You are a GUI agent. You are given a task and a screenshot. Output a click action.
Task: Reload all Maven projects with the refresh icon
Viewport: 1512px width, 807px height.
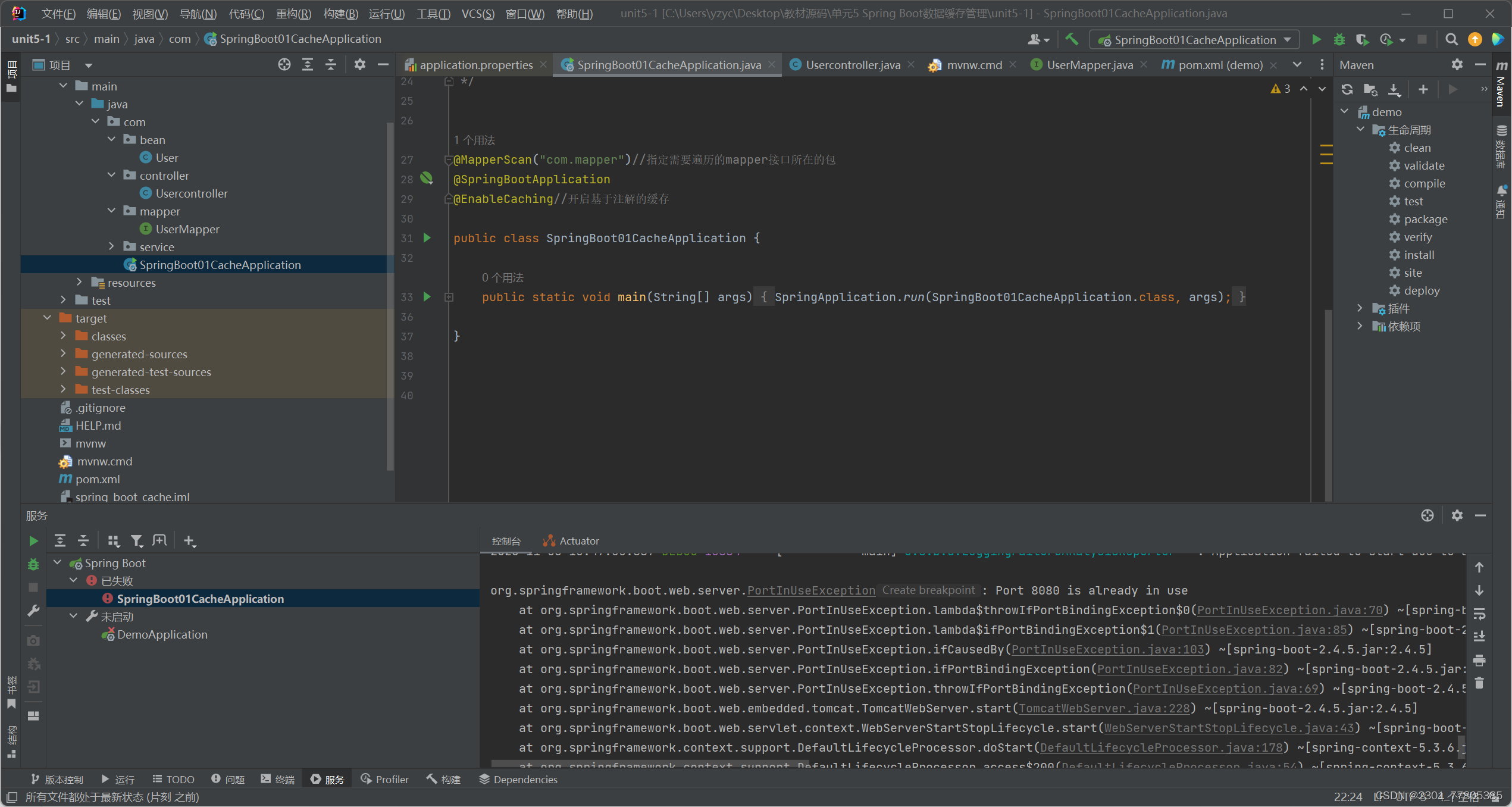[x=1347, y=89]
